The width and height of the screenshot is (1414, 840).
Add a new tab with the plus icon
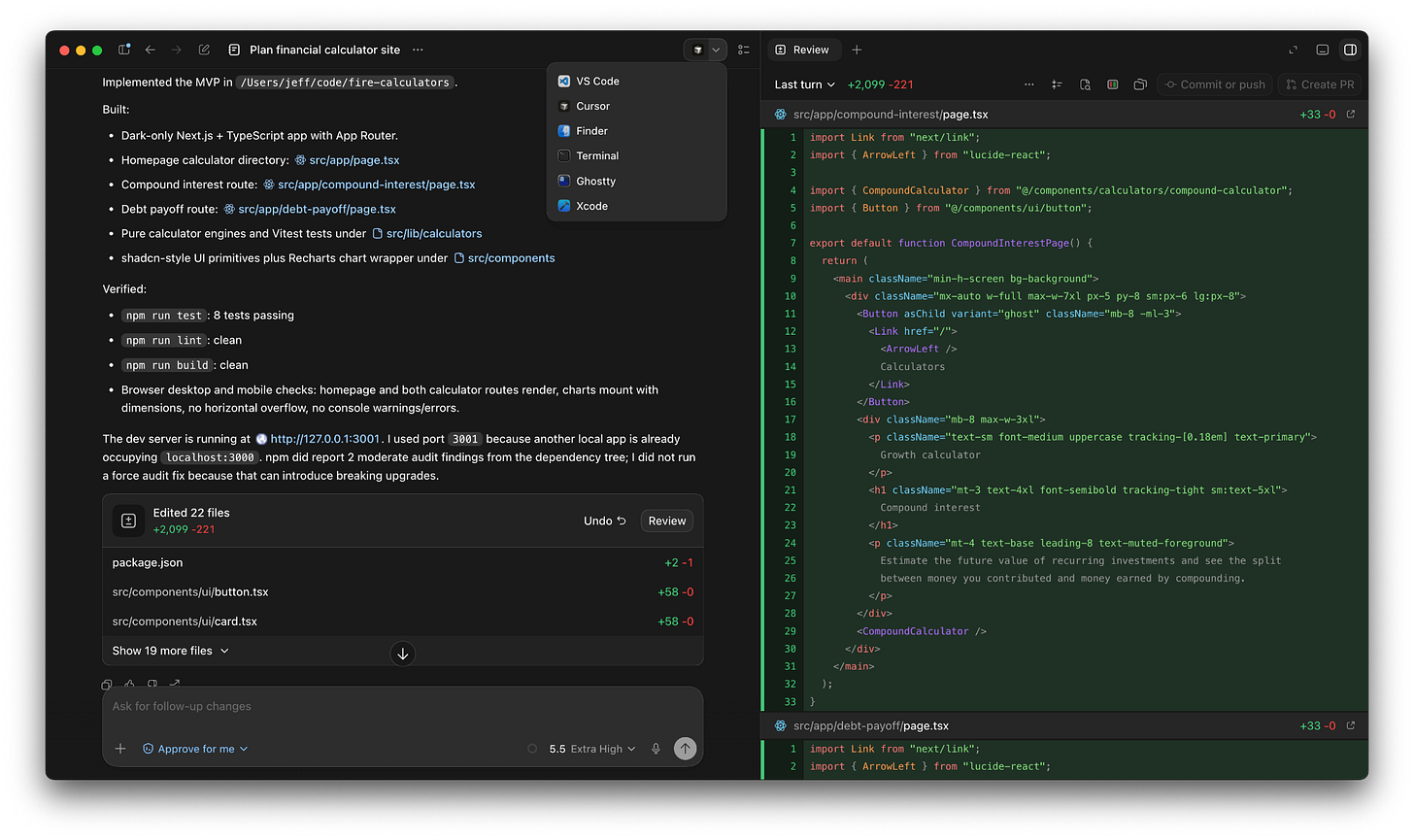point(857,50)
